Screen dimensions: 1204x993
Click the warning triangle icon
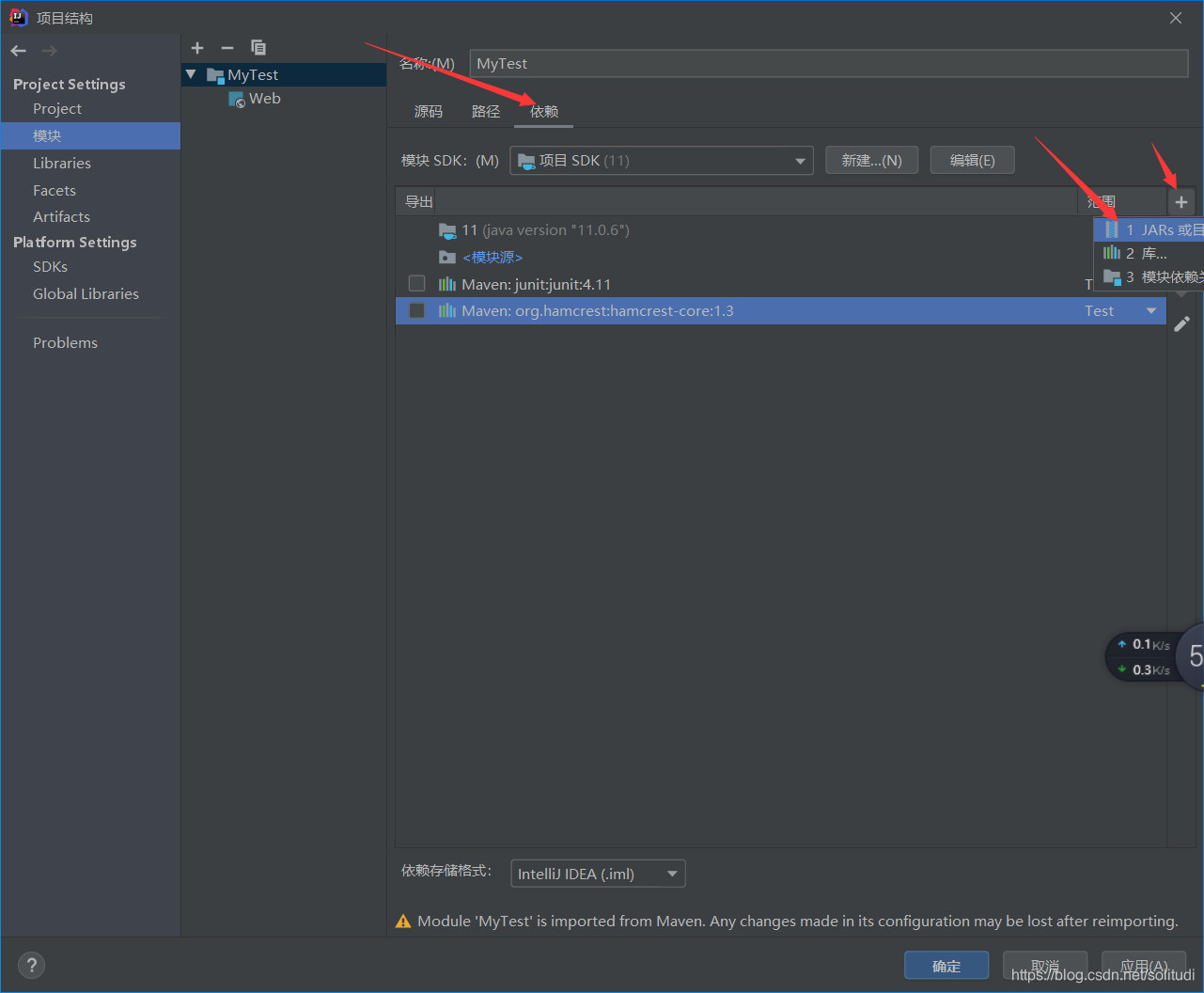click(403, 922)
